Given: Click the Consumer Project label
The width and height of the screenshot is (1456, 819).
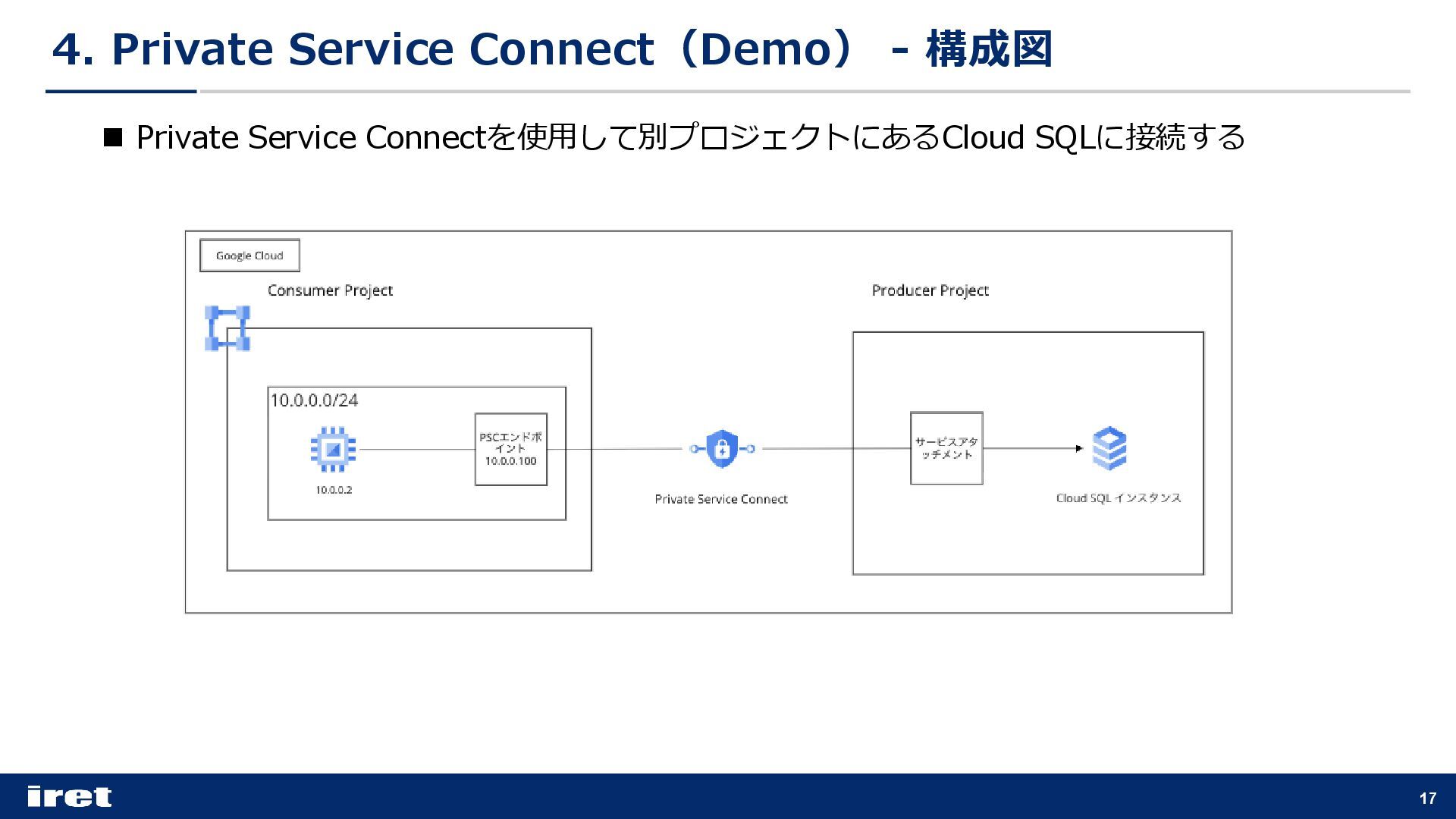Looking at the screenshot, I should [x=330, y=290].
